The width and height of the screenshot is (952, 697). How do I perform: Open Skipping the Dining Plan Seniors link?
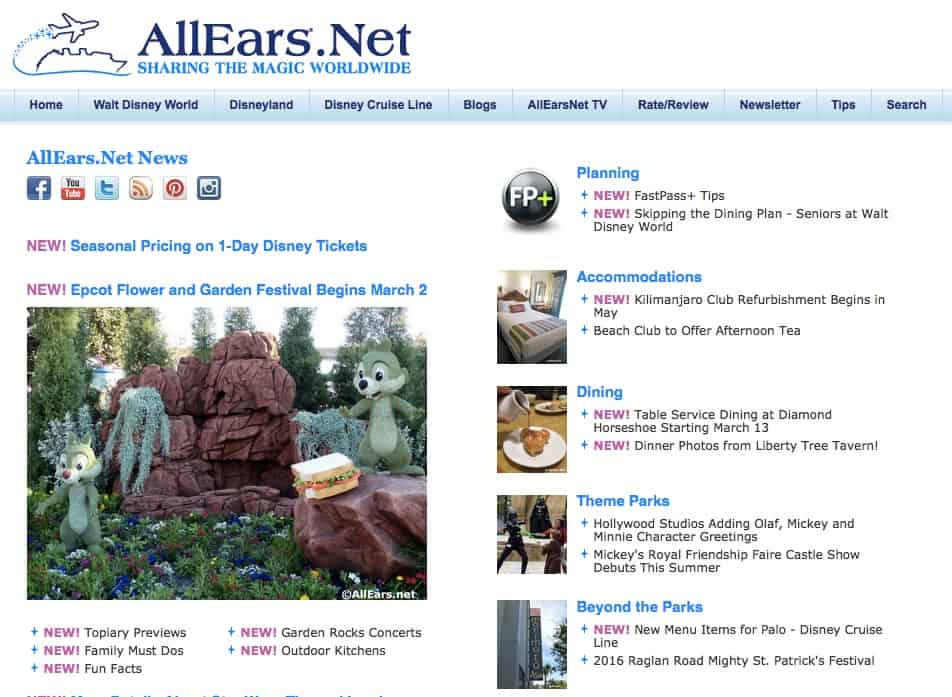[741, 220]
